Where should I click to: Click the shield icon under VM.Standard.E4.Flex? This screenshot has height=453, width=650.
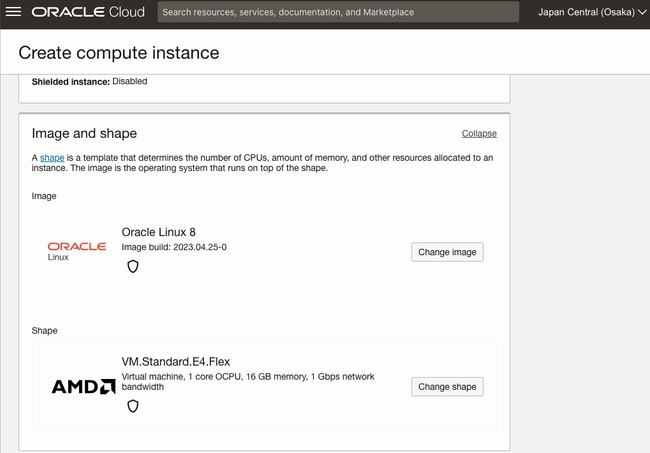pos(133,406)
